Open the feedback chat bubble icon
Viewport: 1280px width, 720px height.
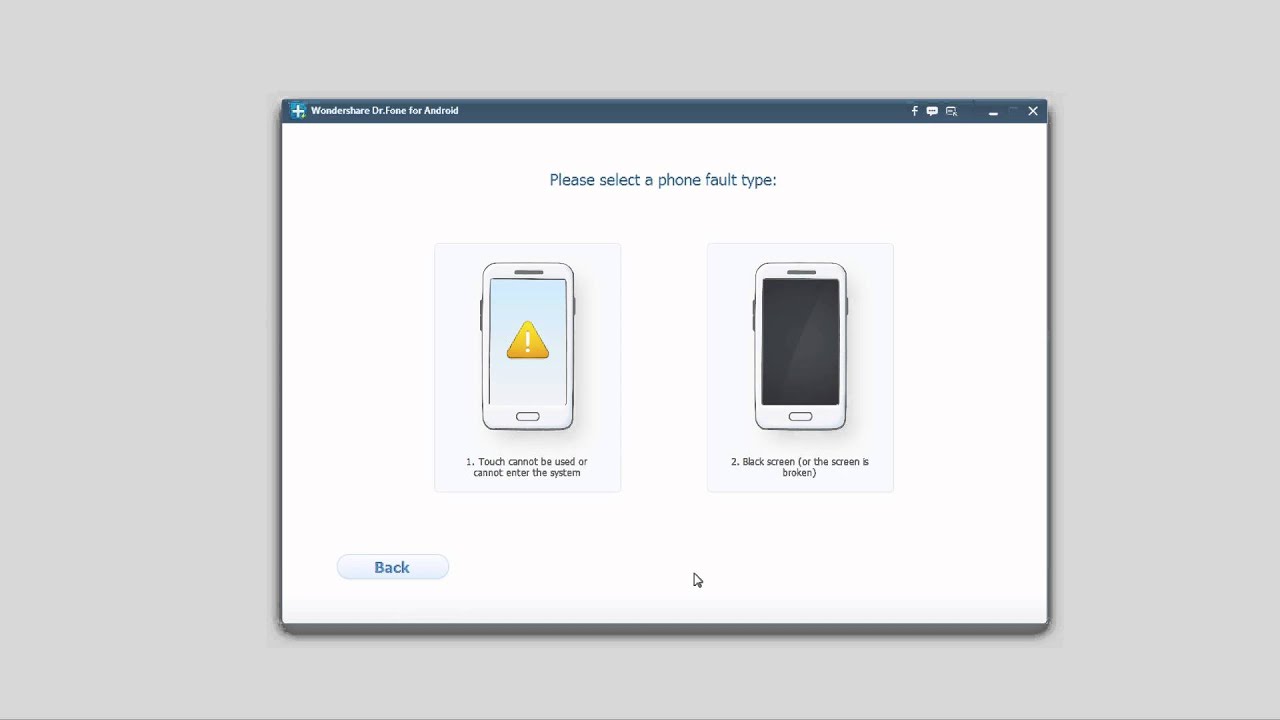(x=932, y=111)
